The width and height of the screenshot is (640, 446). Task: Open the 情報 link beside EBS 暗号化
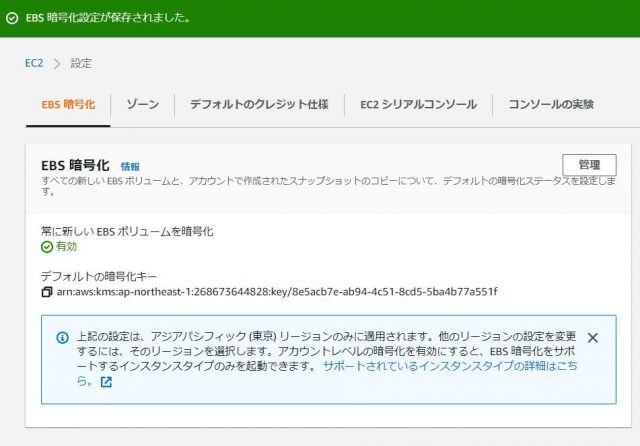pyautogui.click(x=130, y=166)
